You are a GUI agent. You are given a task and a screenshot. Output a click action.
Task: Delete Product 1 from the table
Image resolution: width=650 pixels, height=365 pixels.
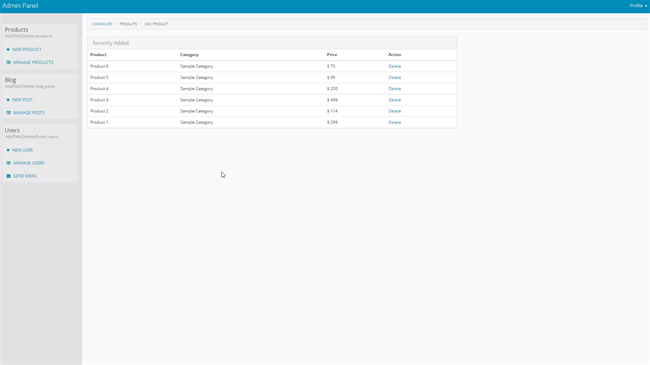pyautogui.click(x=394, y=122)
